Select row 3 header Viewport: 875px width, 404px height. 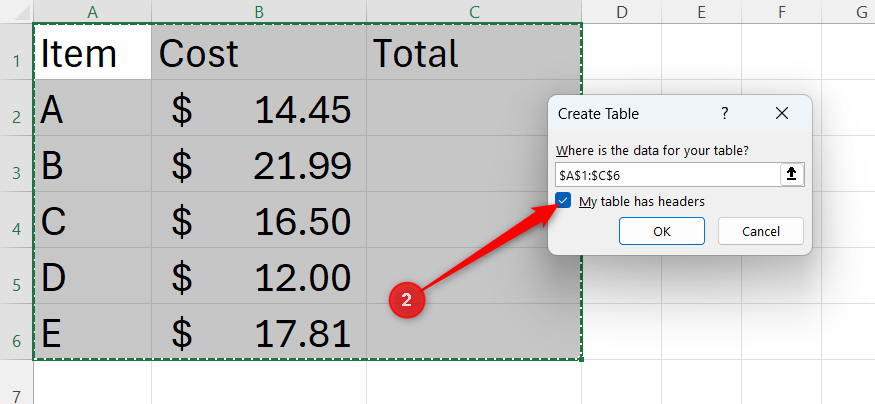(x=17, y=164)
